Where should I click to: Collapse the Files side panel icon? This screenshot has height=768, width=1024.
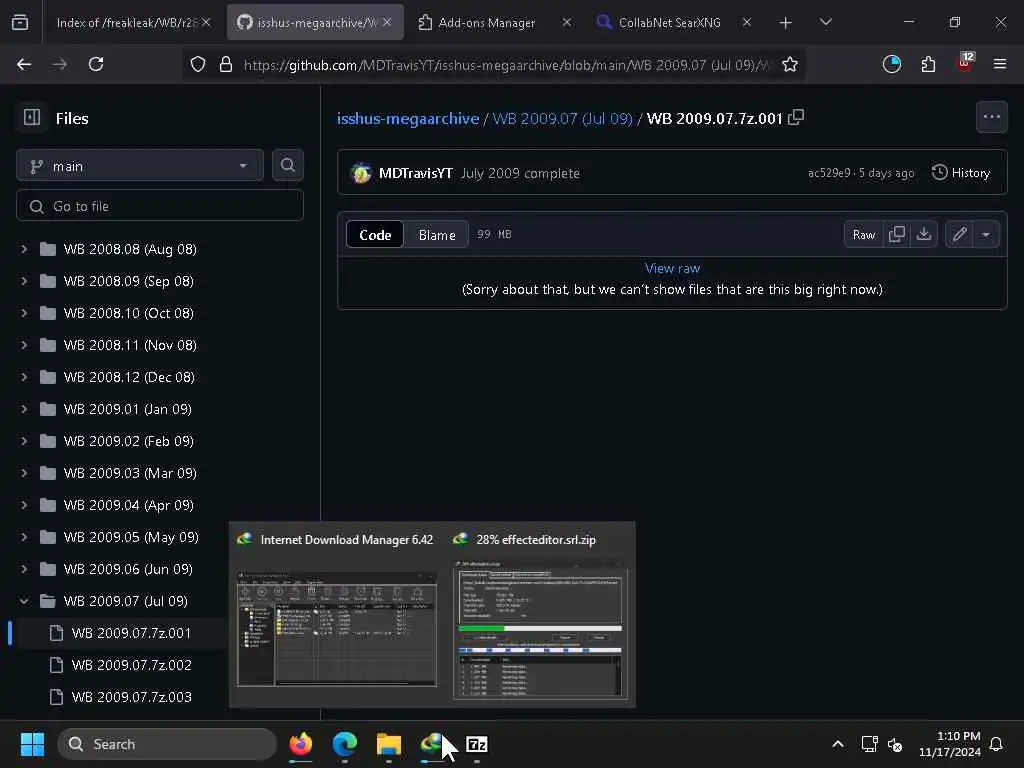32,118
